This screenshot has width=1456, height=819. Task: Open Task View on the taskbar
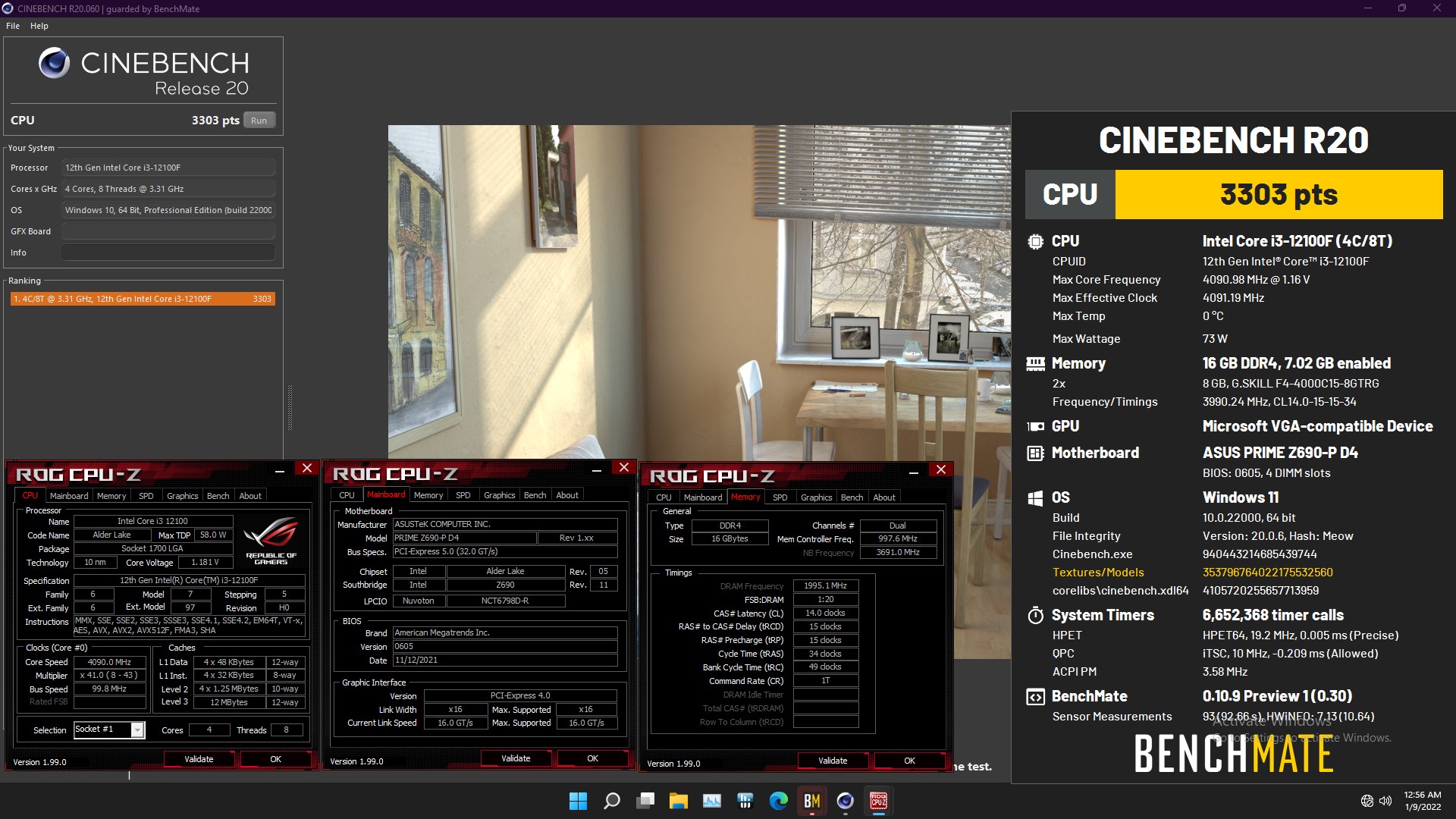pyautogui.click(x=645, y=801)
